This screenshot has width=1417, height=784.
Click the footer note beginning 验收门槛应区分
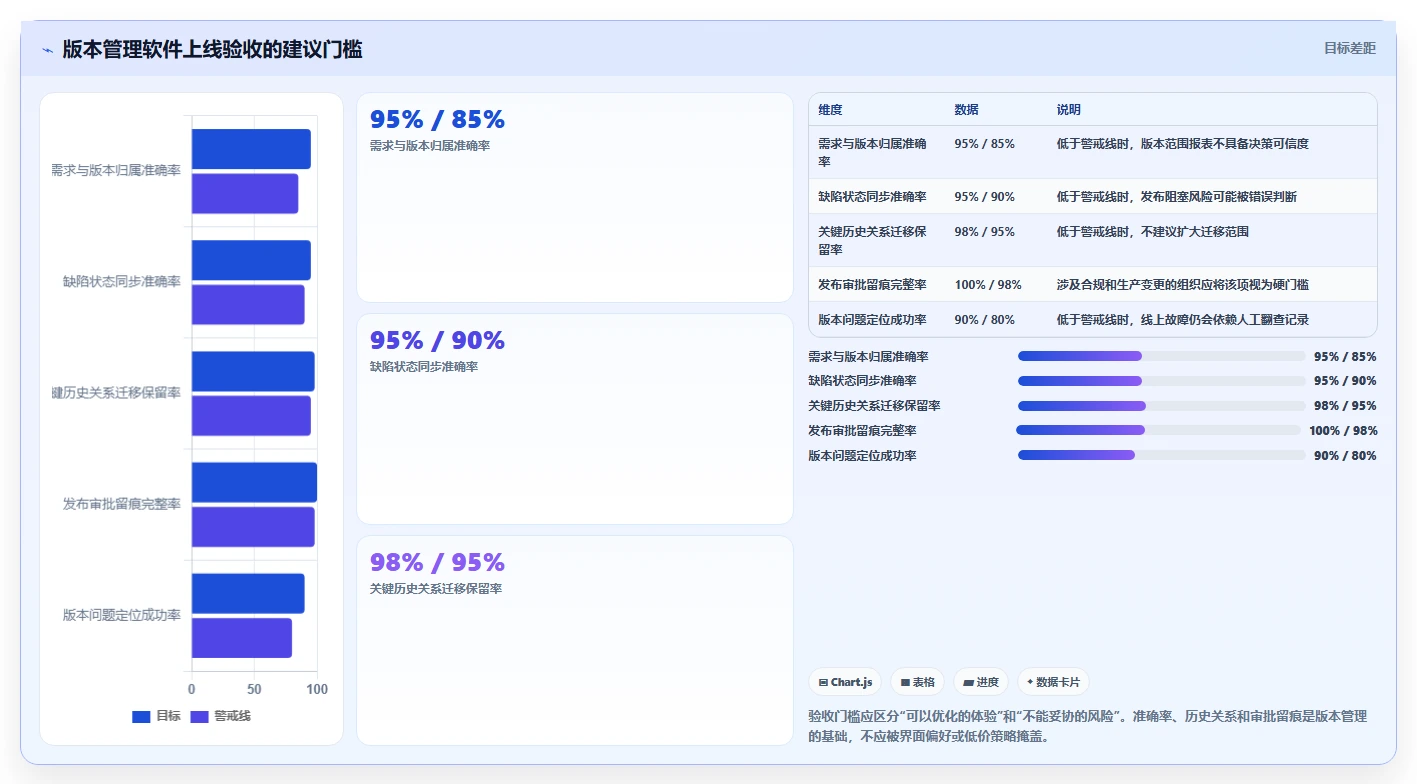[1087, 727]
